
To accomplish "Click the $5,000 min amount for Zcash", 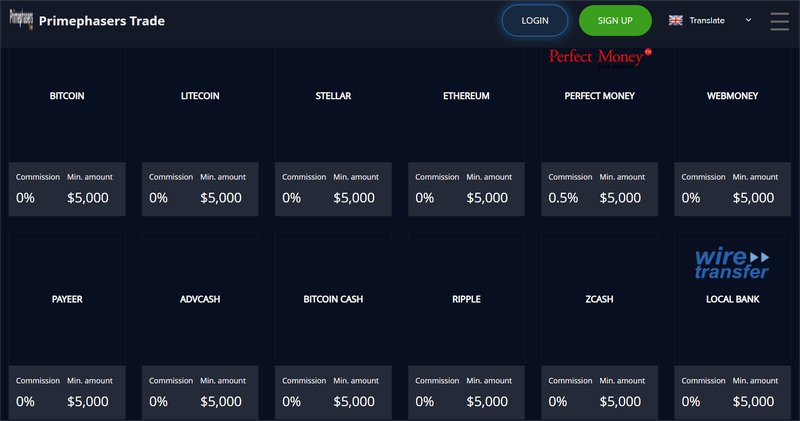I will (x=620, y=402).
